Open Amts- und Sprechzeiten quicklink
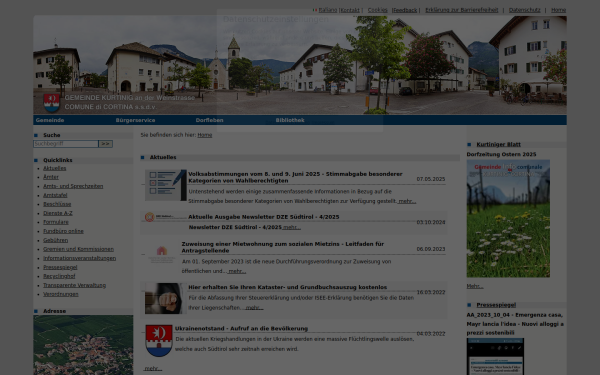 click(73, 186)
